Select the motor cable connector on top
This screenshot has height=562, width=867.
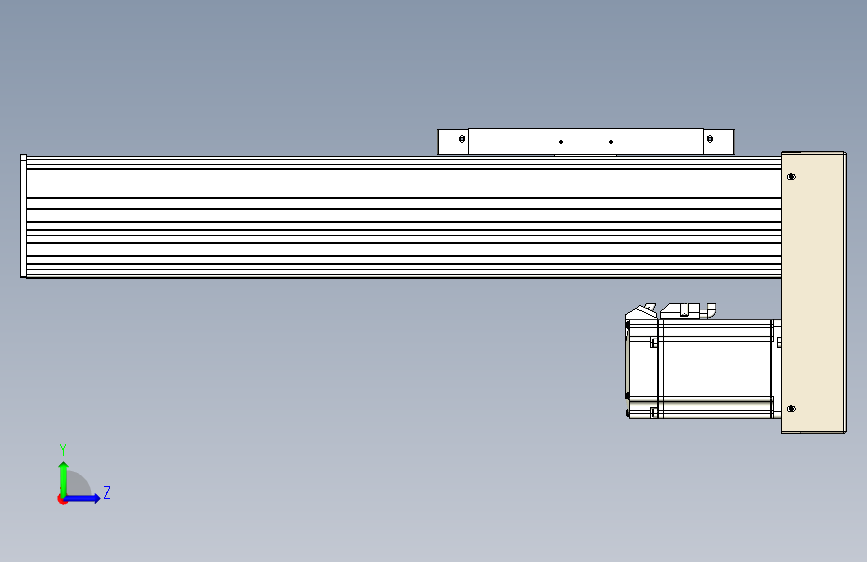688,310
